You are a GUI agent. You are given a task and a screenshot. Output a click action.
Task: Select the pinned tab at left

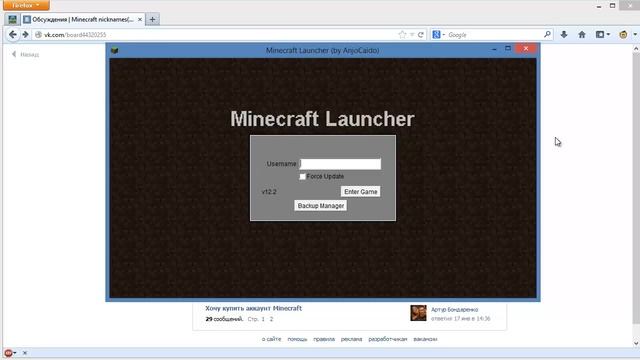pos(12,19)
